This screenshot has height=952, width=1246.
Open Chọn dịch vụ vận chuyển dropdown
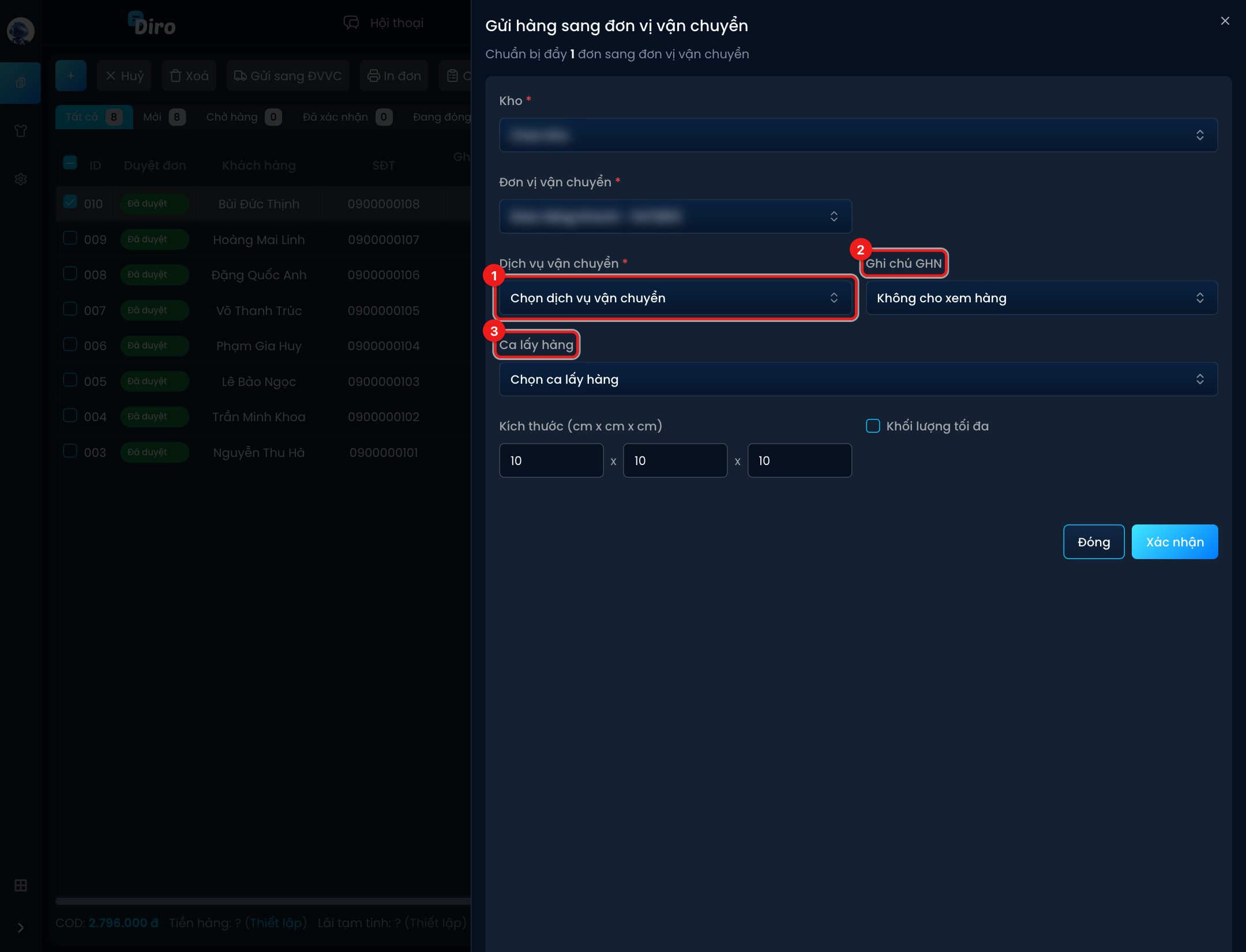[x=675, y=298]
